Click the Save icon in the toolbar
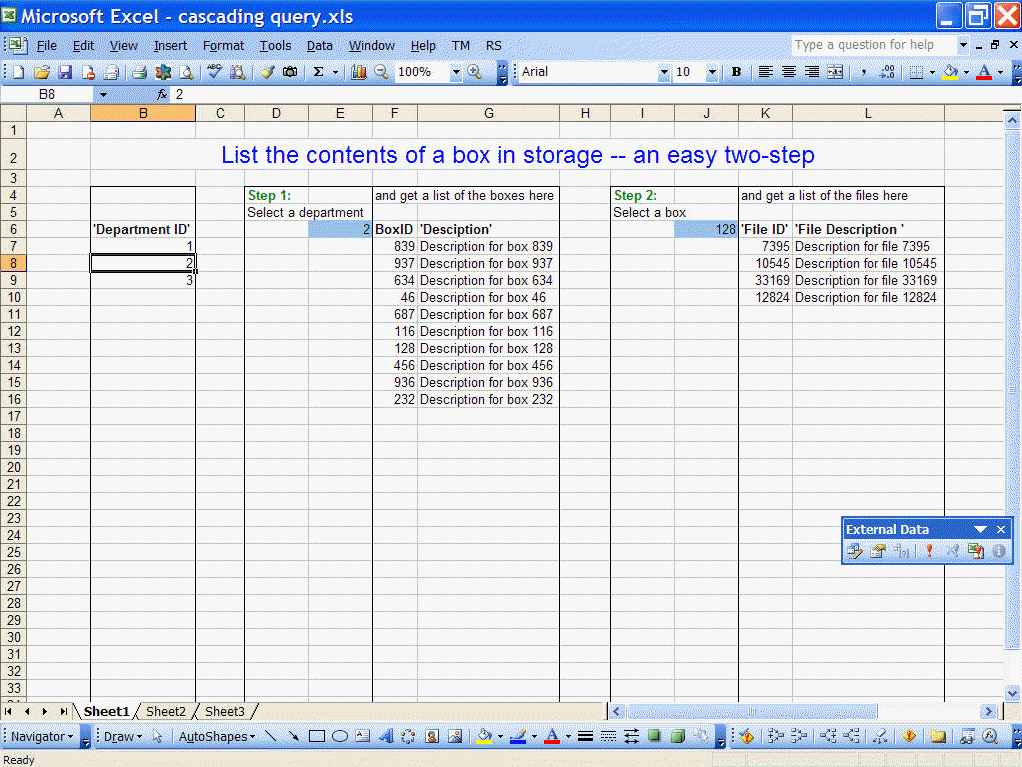Screen dimensions: 1022x767 tap(65, 72)
